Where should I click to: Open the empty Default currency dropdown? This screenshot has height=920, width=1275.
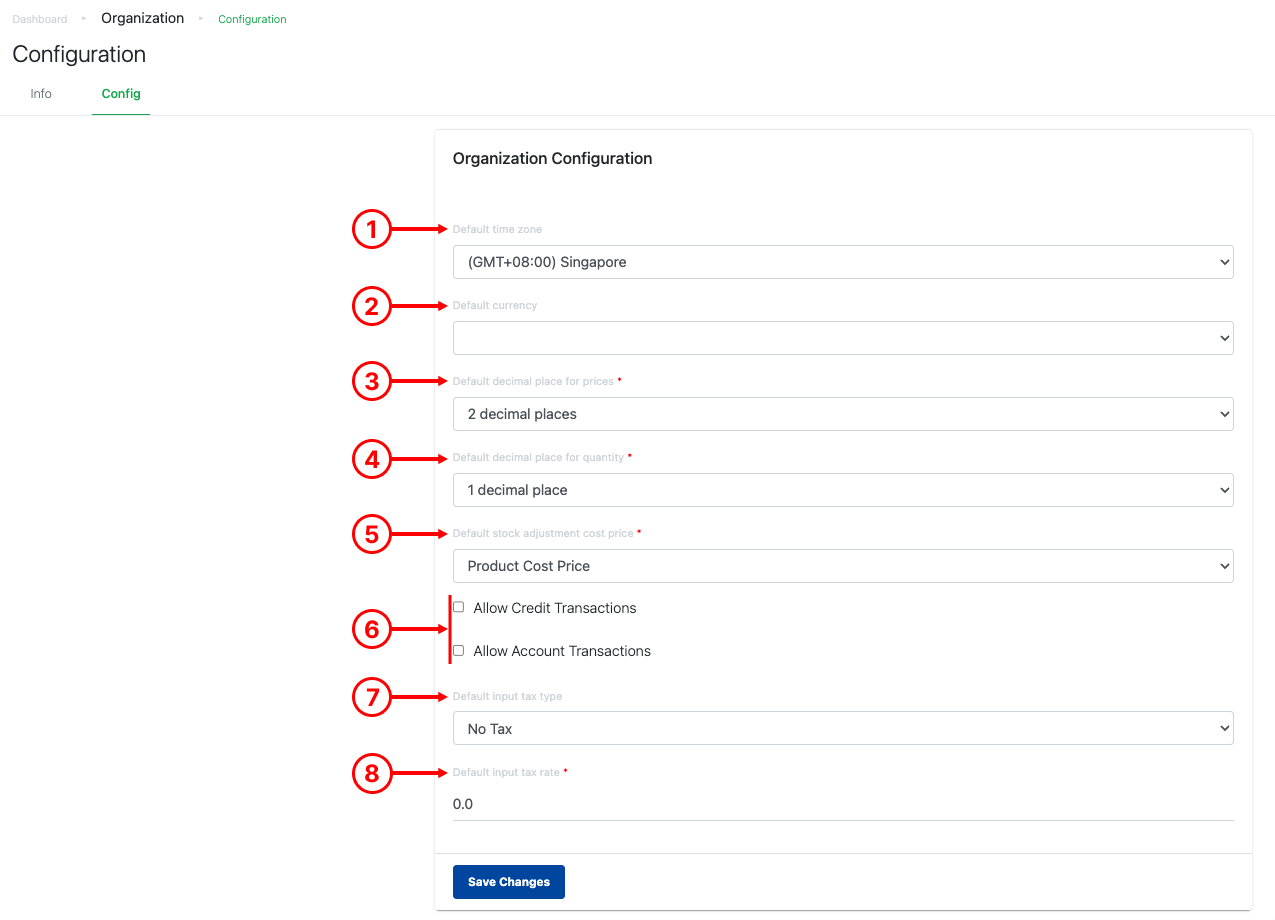(x=843, y=338)
